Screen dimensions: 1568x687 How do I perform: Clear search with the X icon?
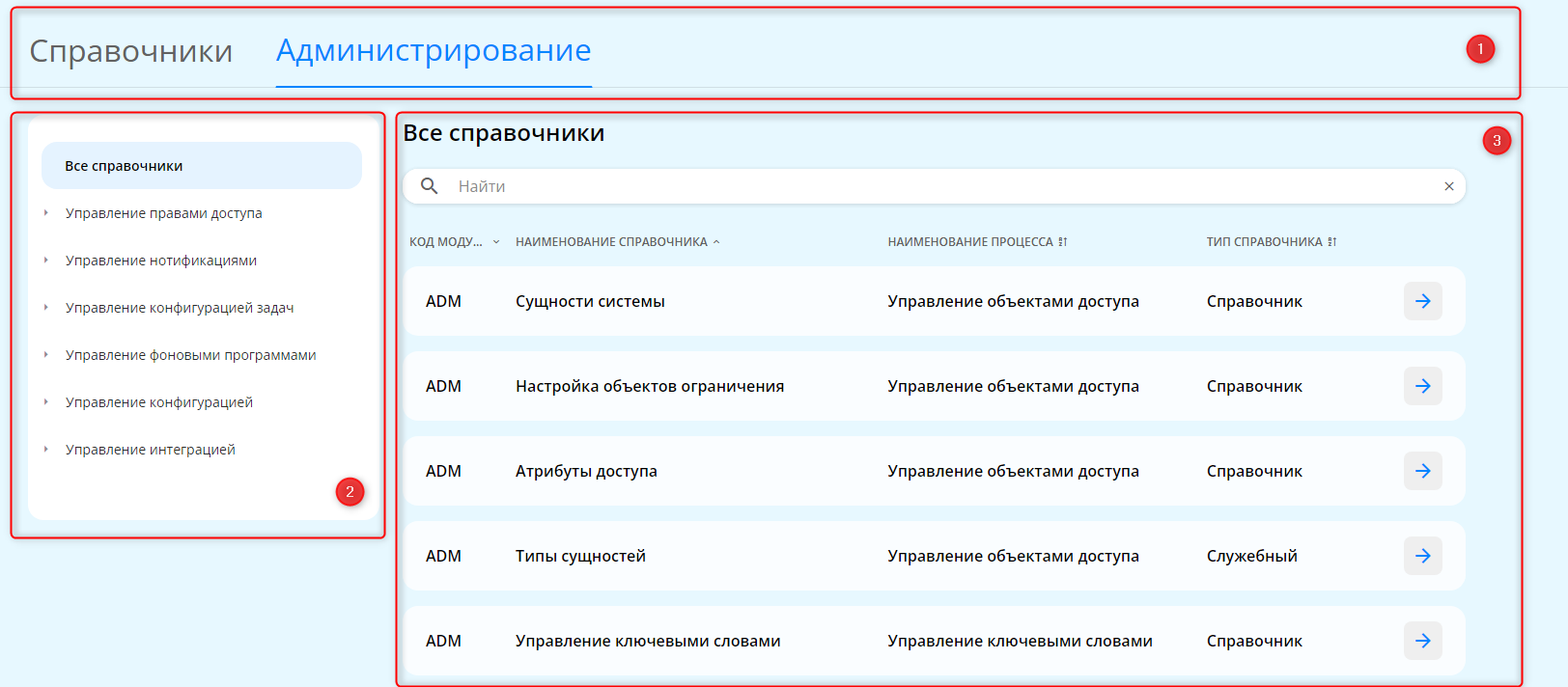[x=1448, y=186]
